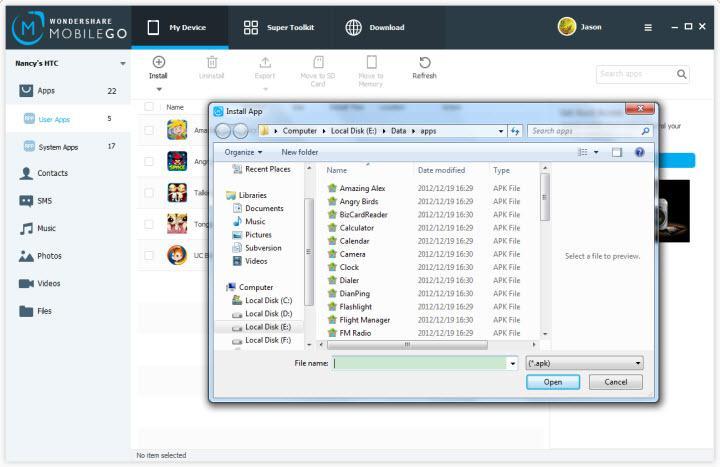Select Apps category in sidebar

tap(68, 91)
